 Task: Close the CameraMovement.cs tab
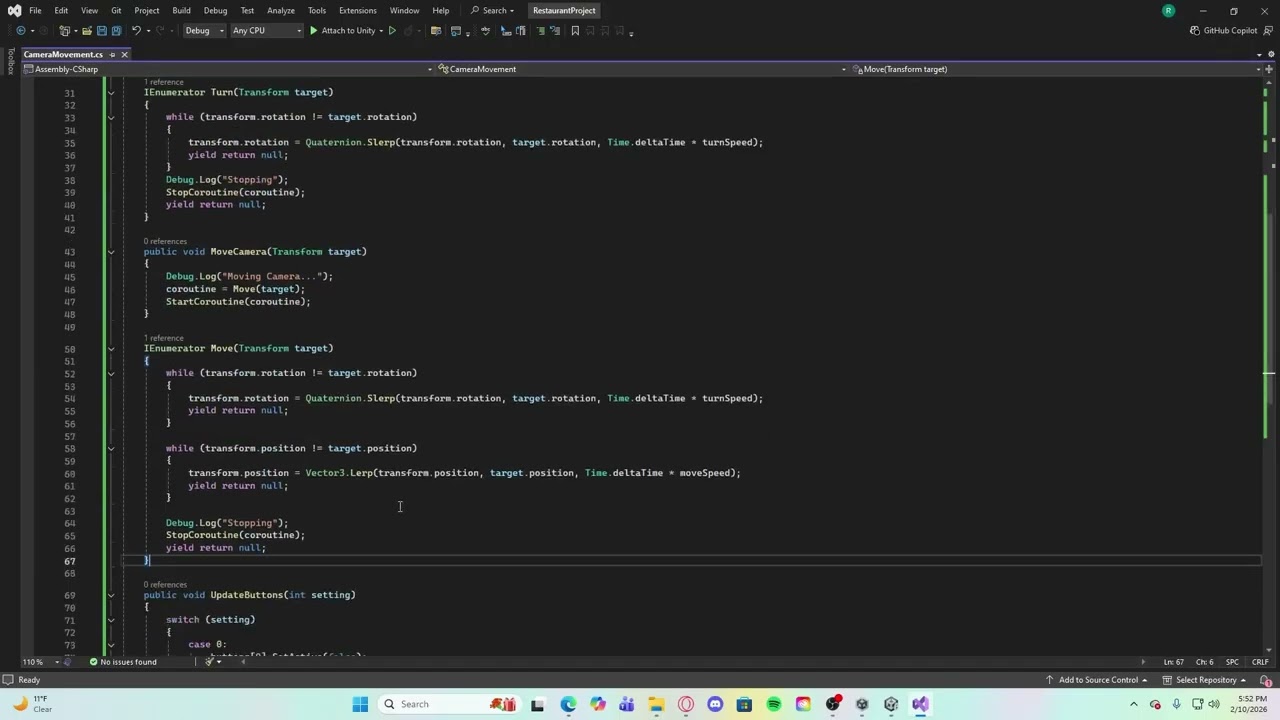tap(124, 54)
